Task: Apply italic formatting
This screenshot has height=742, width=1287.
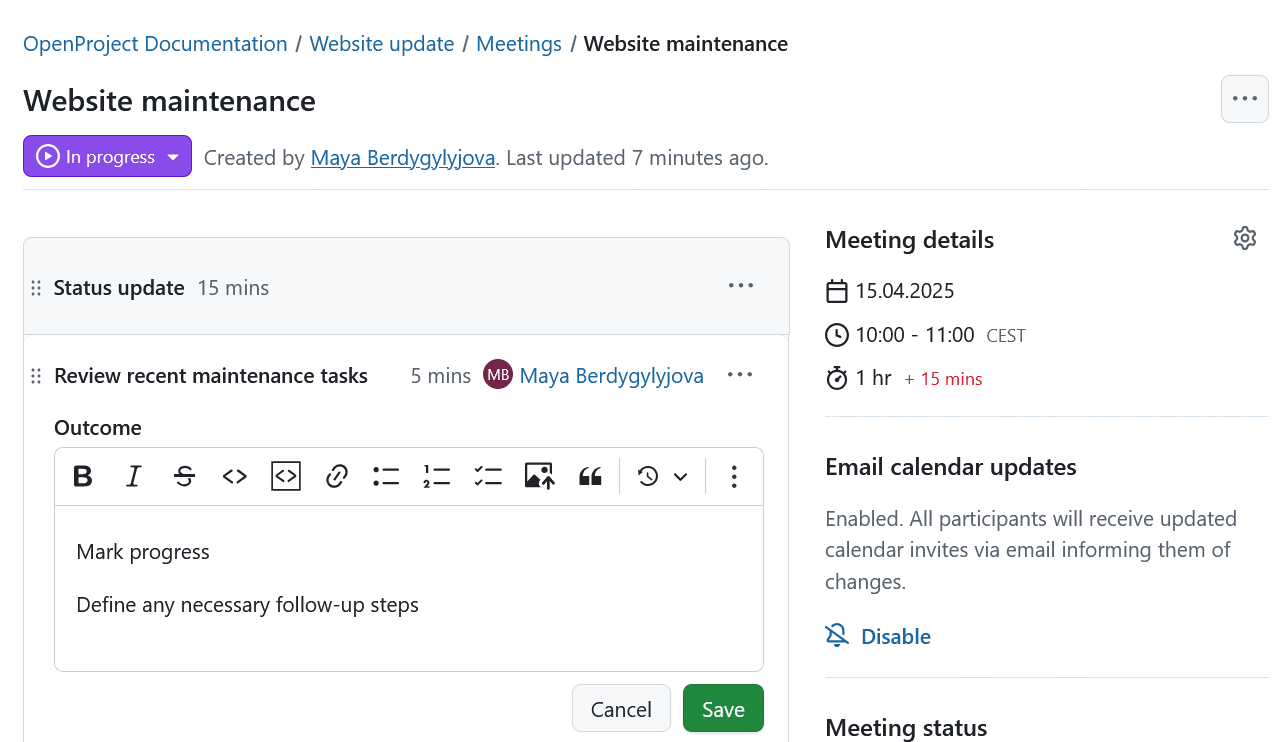Action: tap(133, 476)
